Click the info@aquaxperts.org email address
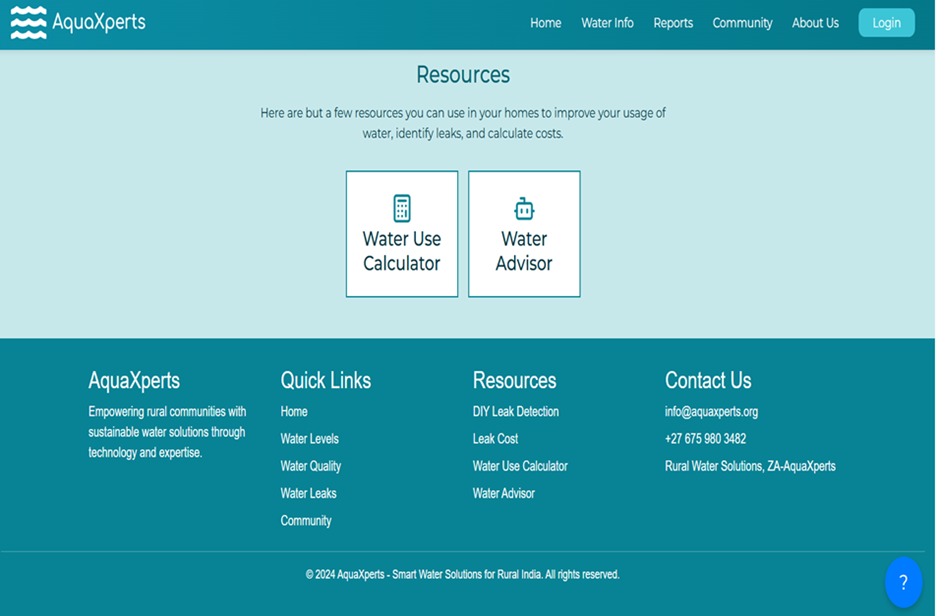 [711, 412]
